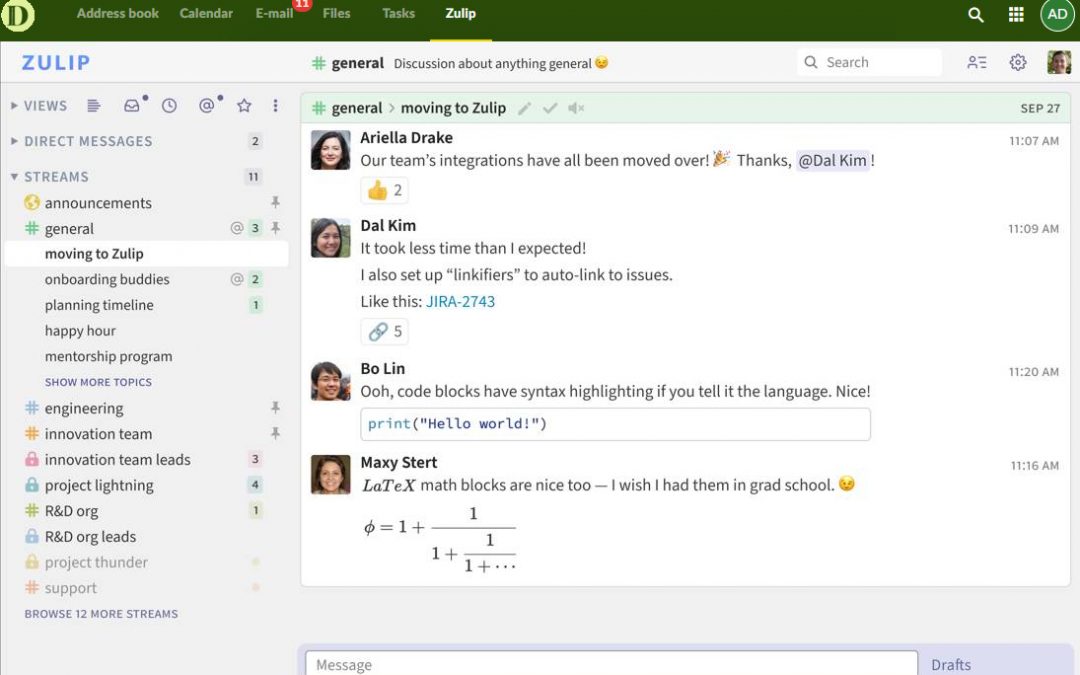
Task: Unpin the general stream
Action: pos(275,228)
